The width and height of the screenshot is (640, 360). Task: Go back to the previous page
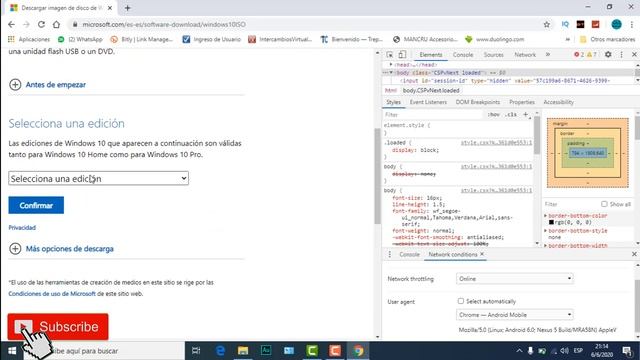11,24
